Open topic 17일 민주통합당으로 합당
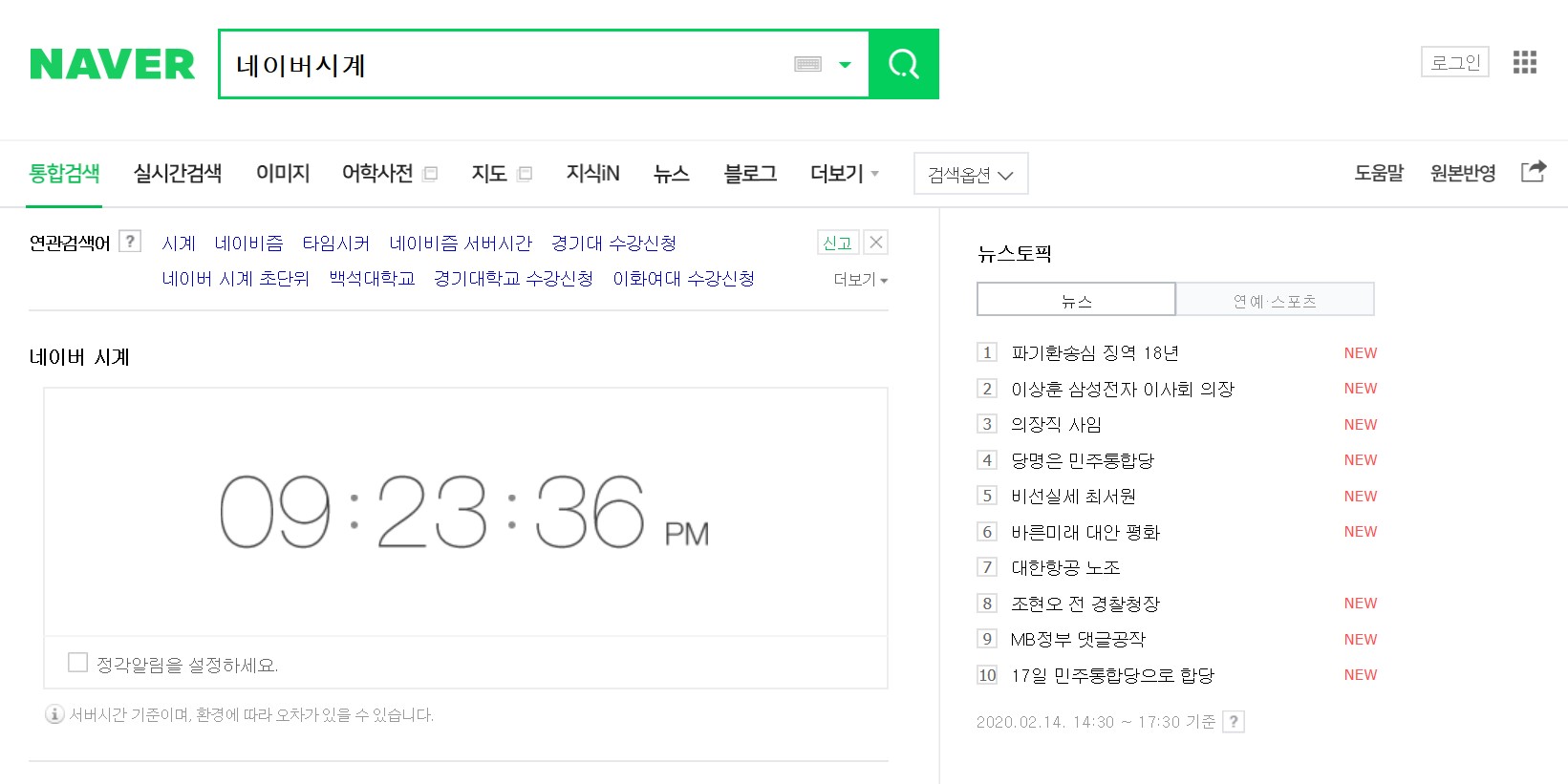The height and width of the screenshot is (784, 1568). (1112, 675)
